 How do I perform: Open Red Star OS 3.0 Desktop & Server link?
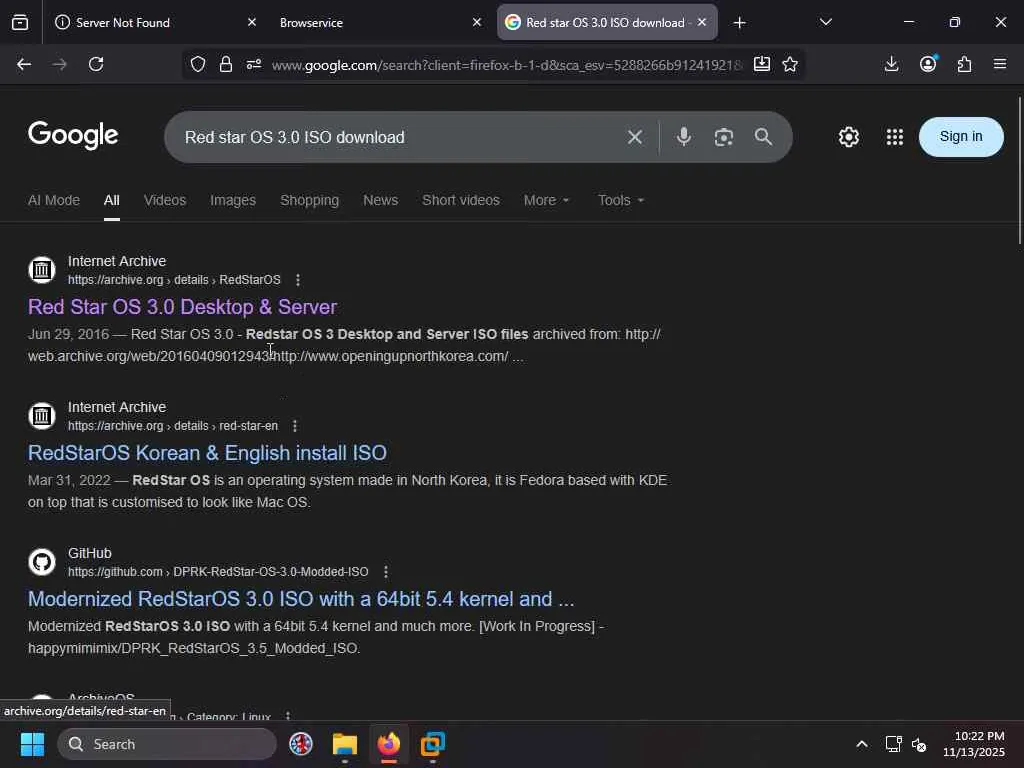click(182, 307)
